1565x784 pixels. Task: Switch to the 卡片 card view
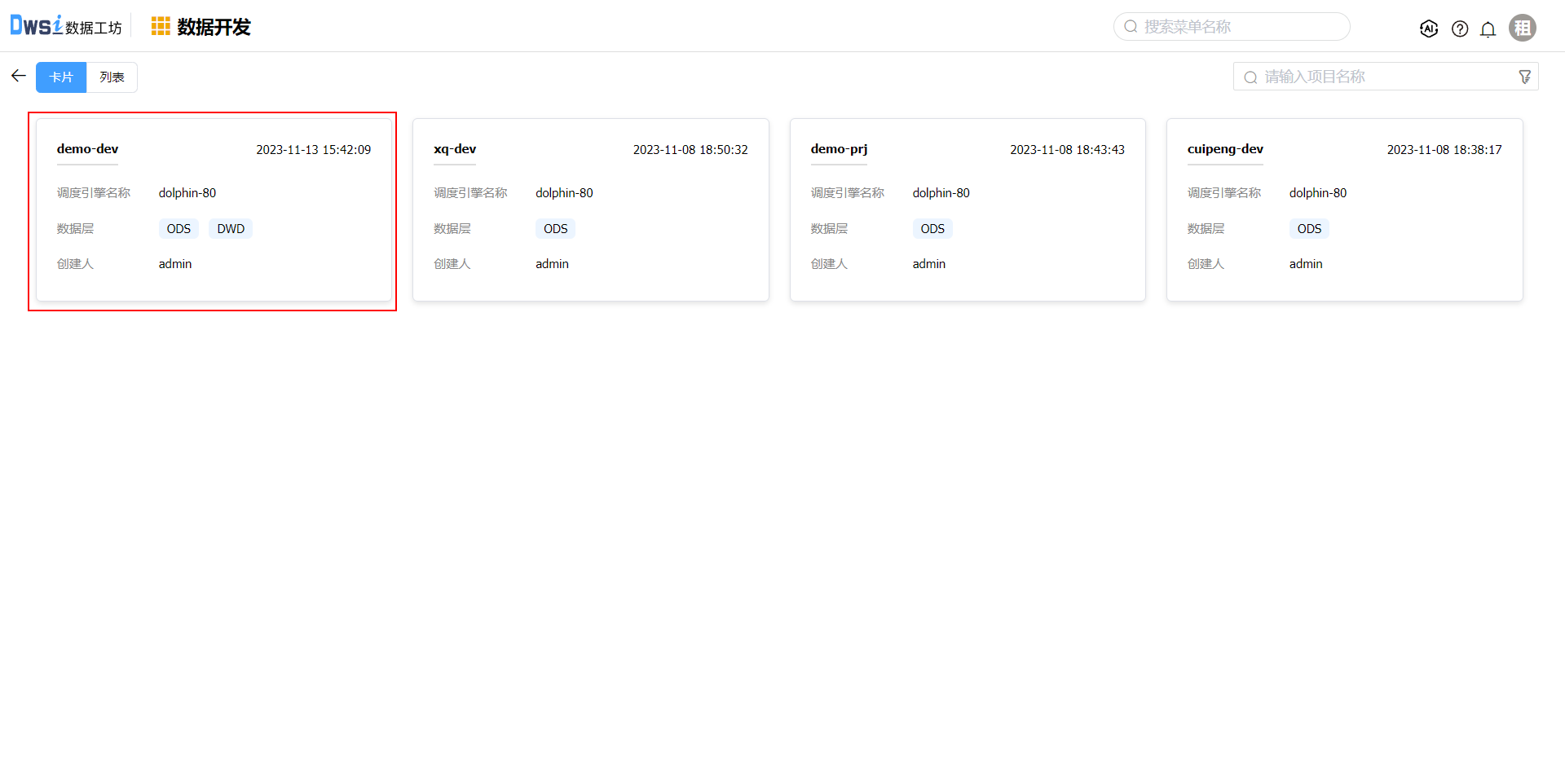61,77
